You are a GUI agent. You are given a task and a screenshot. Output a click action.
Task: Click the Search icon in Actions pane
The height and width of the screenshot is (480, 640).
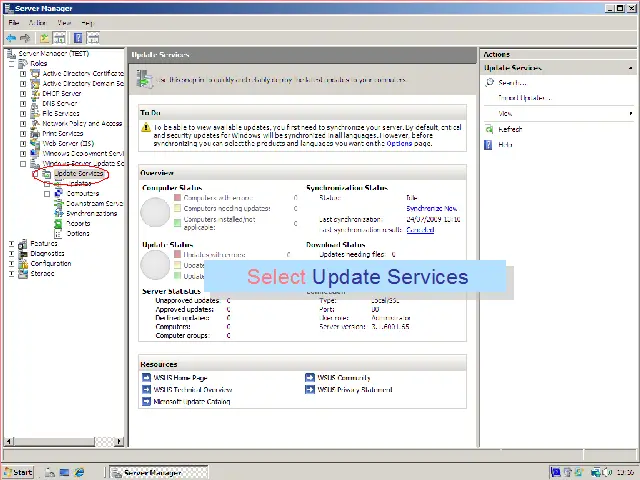point(489,82)
